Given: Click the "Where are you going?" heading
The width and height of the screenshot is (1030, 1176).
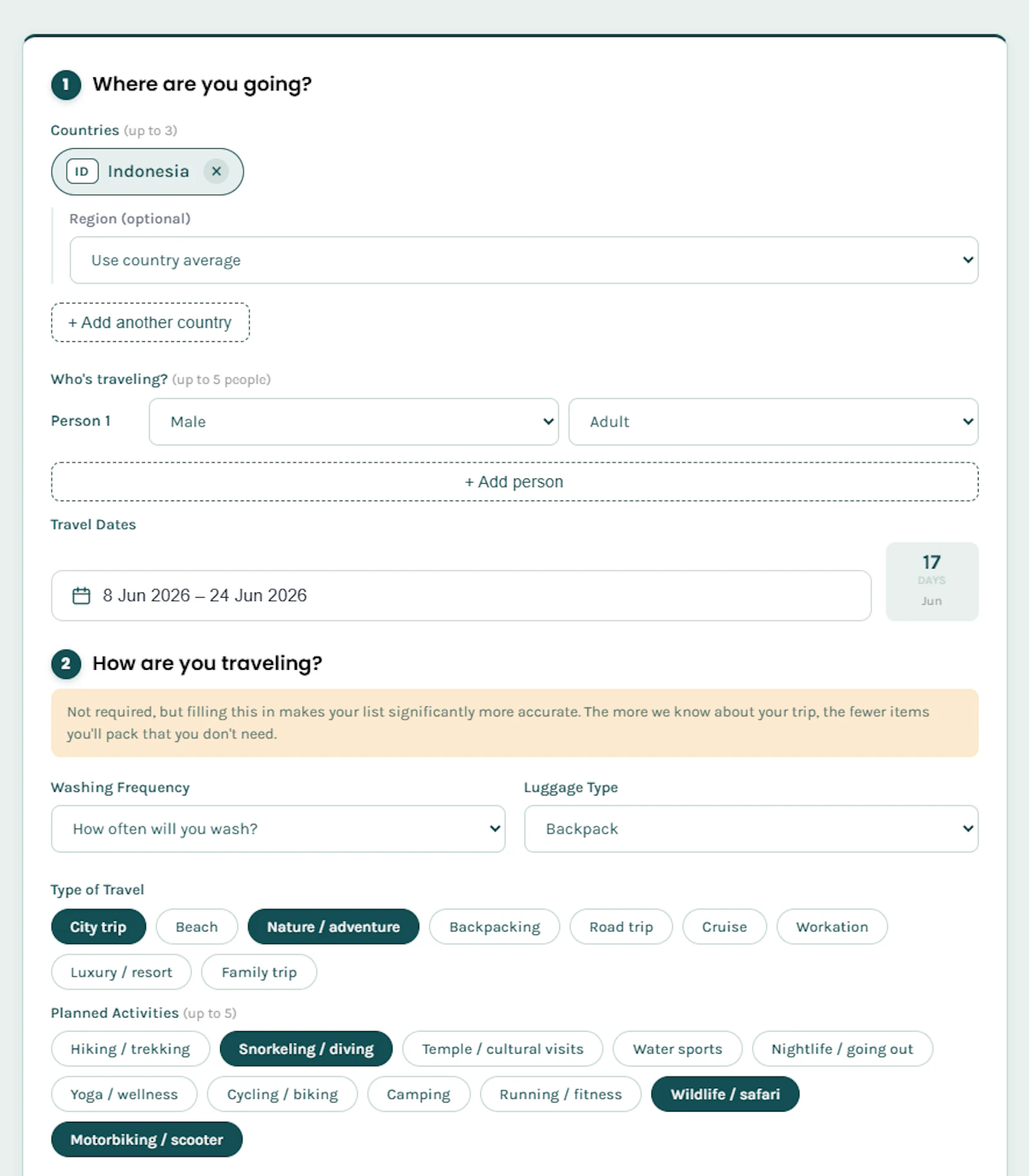Looking at the screenshot, I should click(x=202, y=84).
